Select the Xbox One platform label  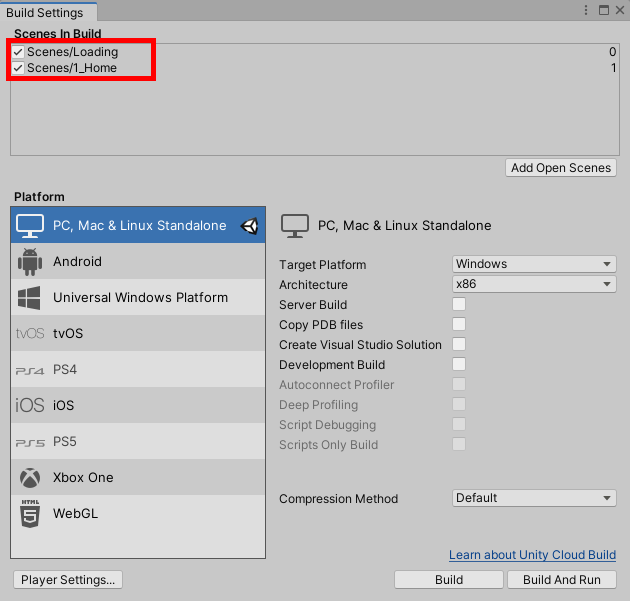[83, 478]
